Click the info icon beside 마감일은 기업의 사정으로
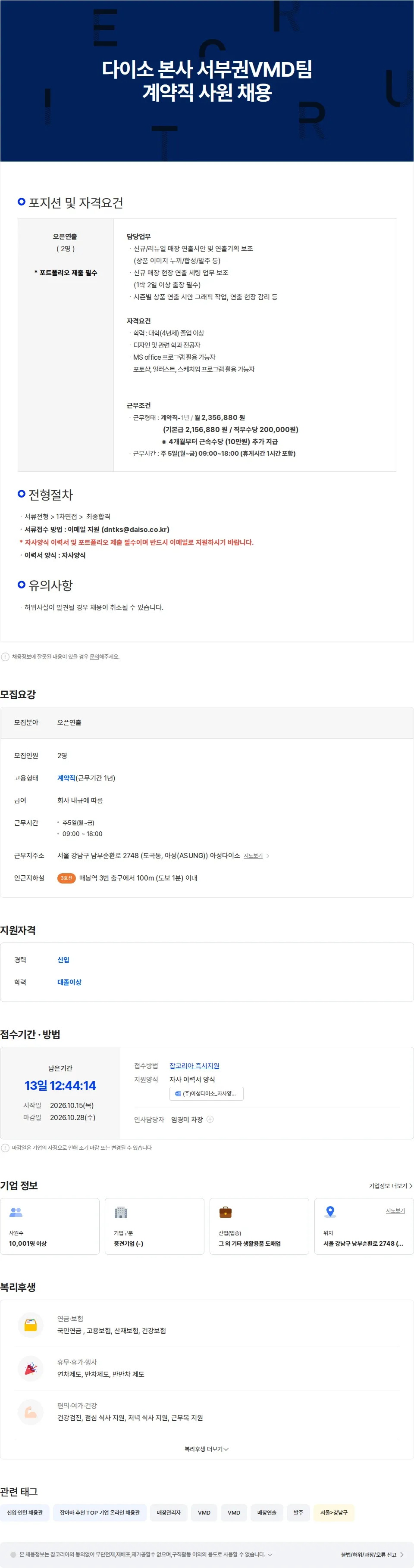414x1568 pixels. (x=6, y=1148)
